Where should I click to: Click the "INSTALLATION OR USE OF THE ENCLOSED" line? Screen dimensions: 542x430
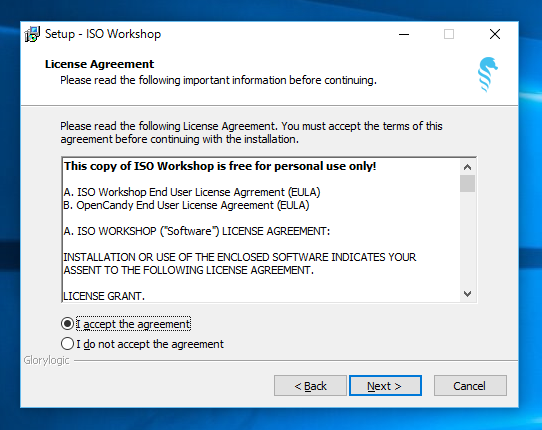click(x=240, y=257)
